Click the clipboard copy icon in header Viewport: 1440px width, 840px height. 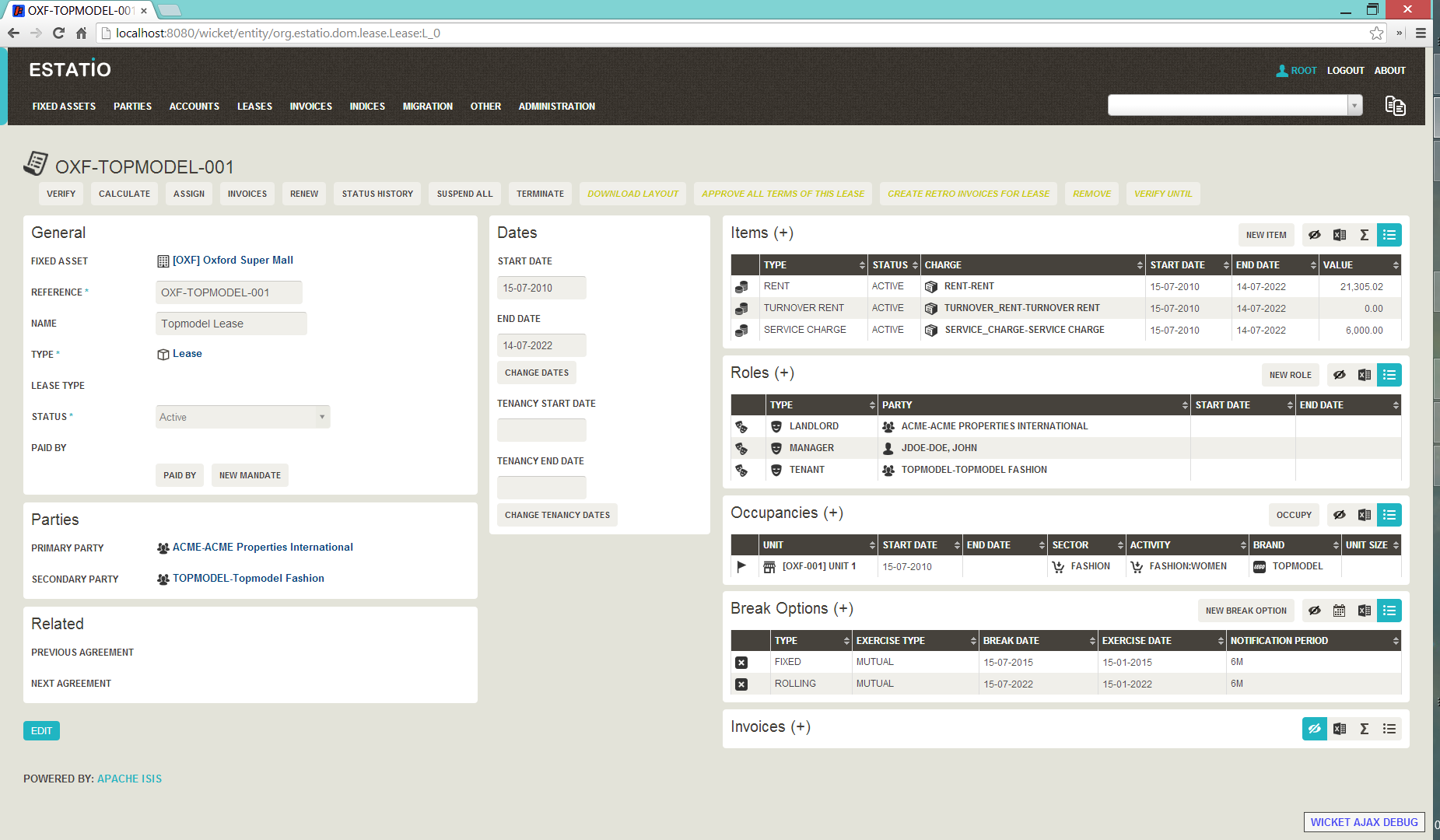click(1395, 106)
